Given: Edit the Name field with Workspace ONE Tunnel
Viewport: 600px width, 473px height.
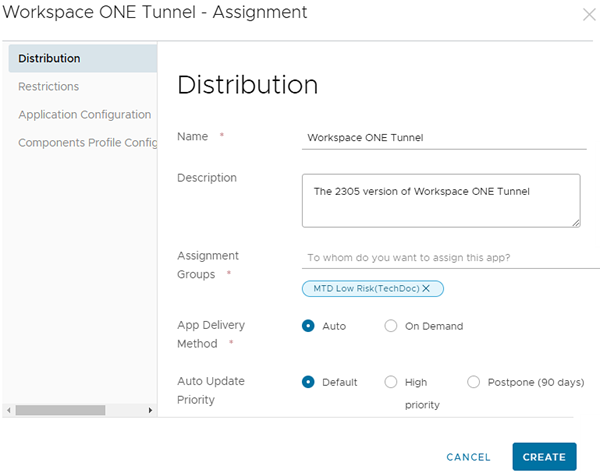Looking at the screenshot, I should pyautogui.click(x=444, y=138).
